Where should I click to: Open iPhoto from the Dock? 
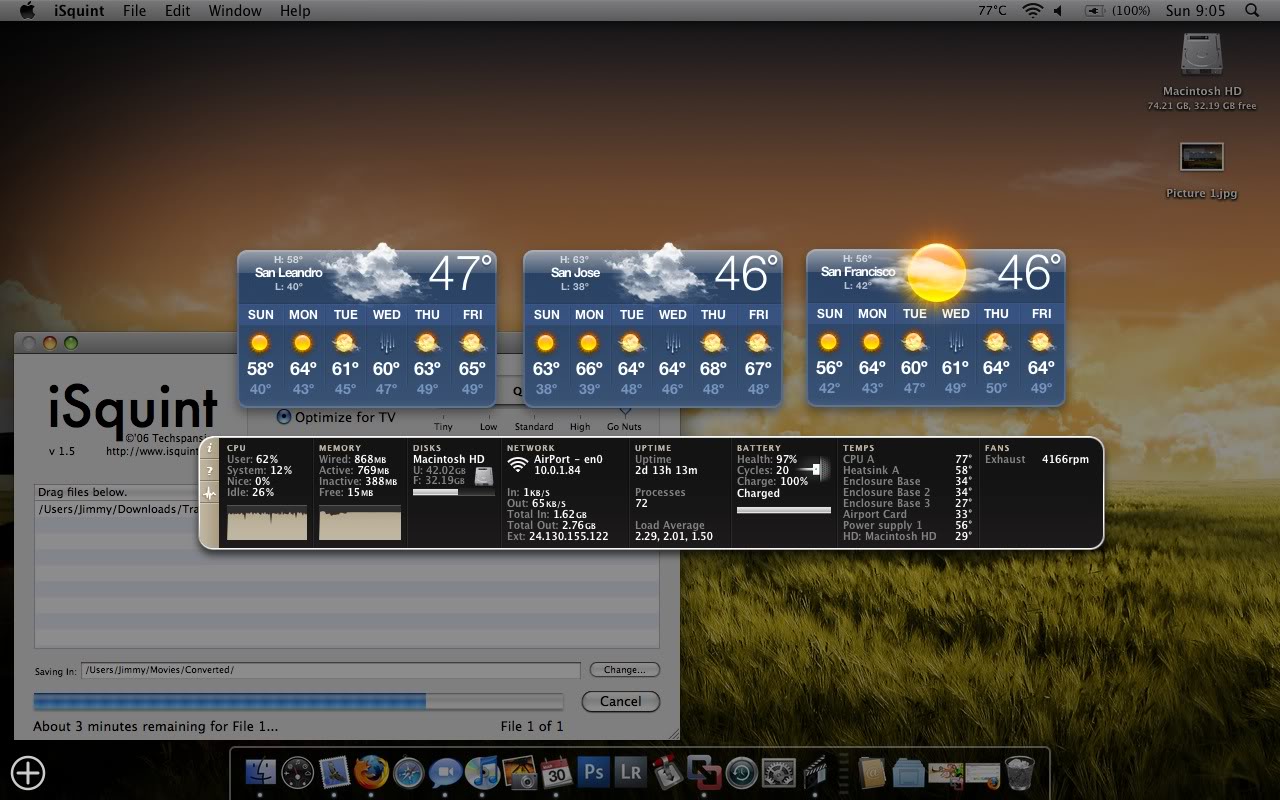pos(519,773)
